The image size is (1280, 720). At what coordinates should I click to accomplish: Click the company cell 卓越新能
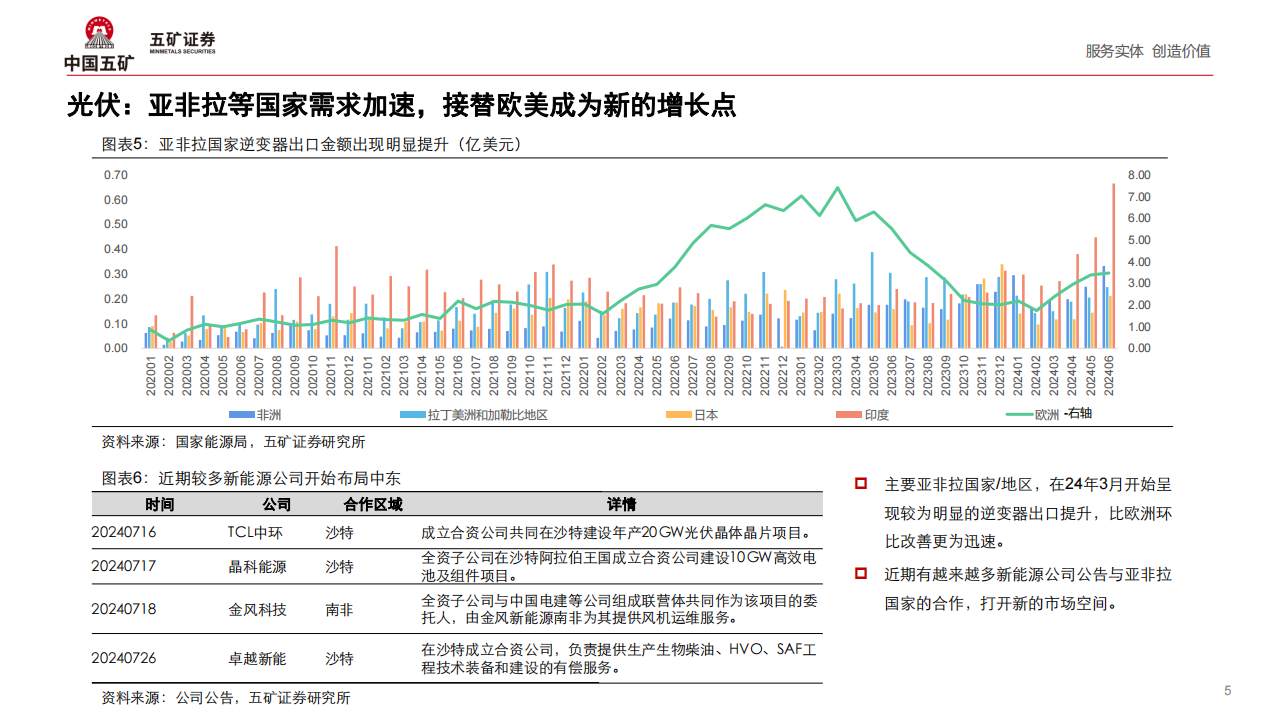[258, 658]
